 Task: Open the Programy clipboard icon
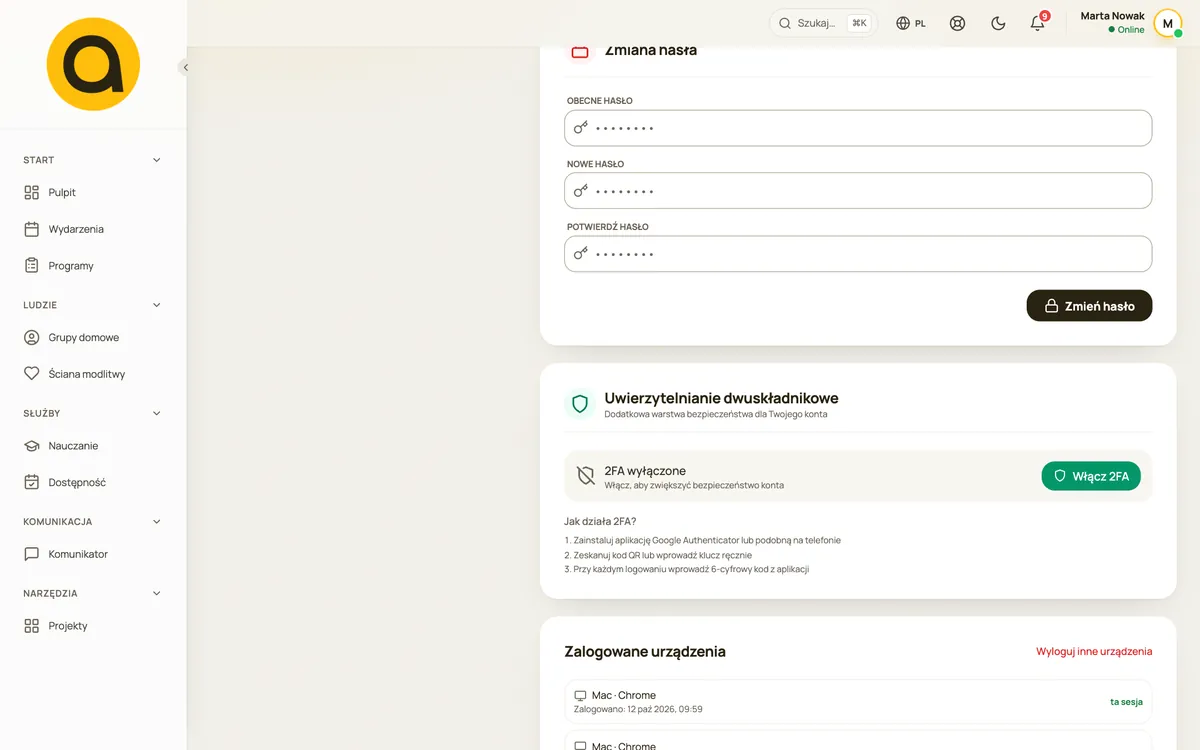click(x=31, y=266)
